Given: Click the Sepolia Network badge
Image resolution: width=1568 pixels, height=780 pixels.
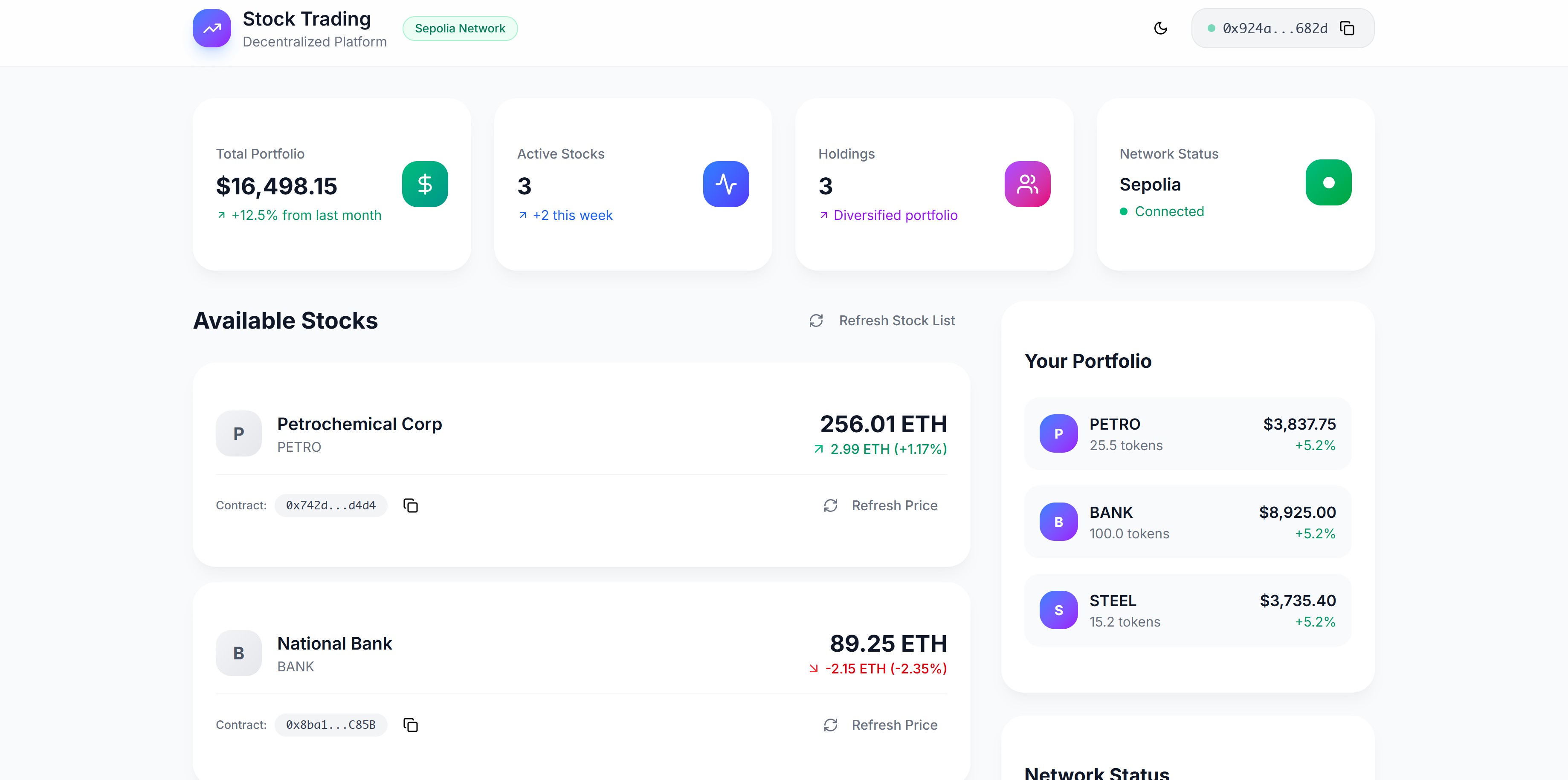Looking at the screenshot, I should click(460, 29).
